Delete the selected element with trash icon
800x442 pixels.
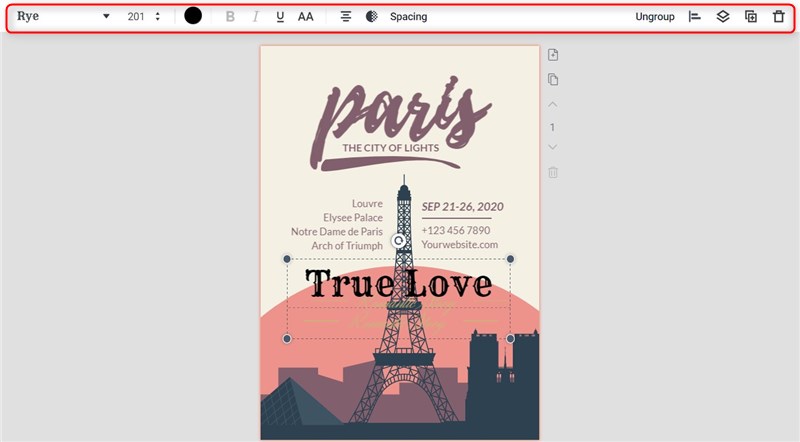pos(779,17)
